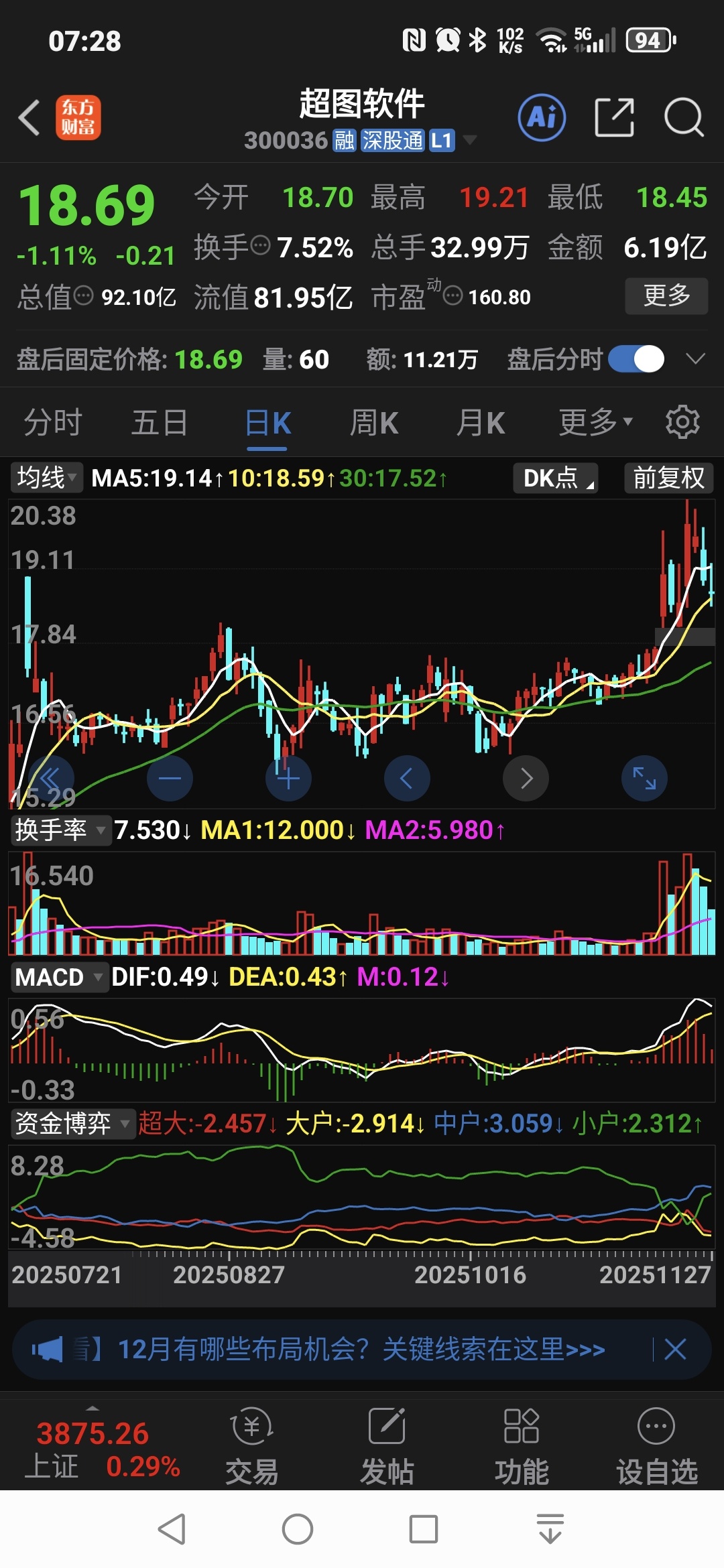
Task: Tap the 资金博弈 line chart
Action: 362,1197
